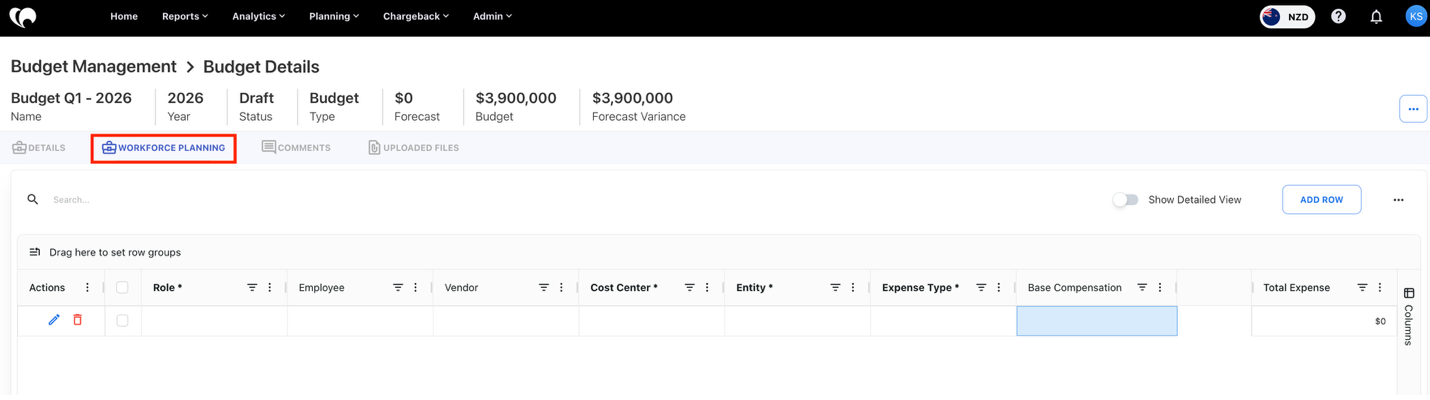This screenshot has width=1430, height=400.
Task: Click the KS user avatar
Action: point(1415,17)
